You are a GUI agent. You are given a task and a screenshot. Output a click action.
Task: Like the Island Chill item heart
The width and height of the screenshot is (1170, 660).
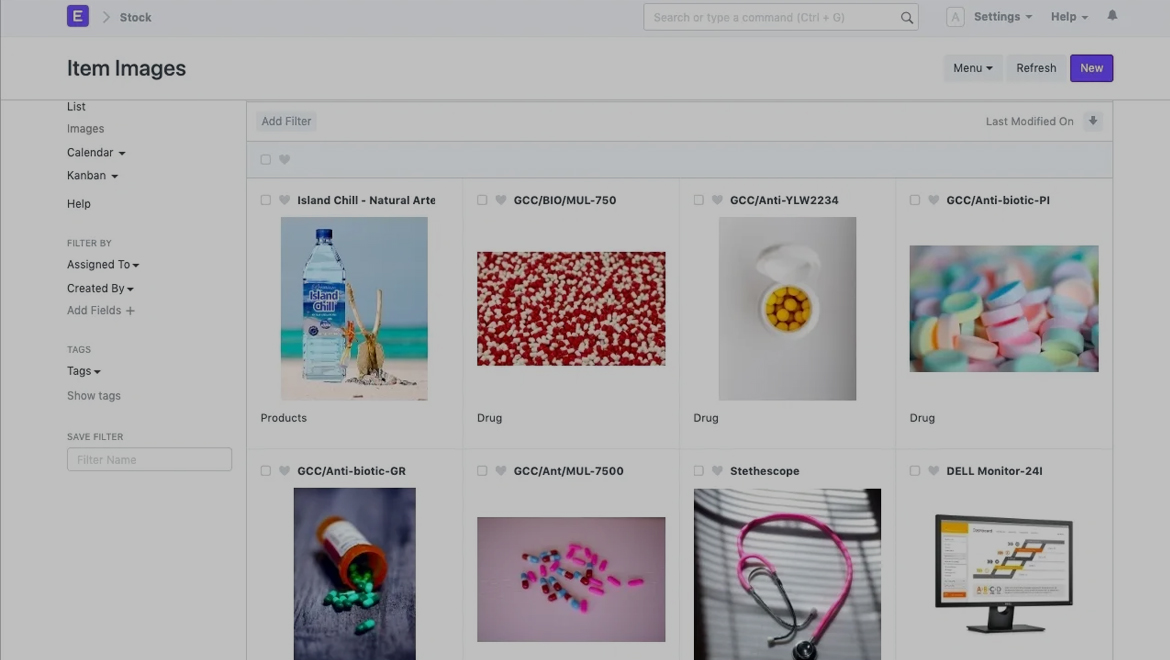point(284,200)
